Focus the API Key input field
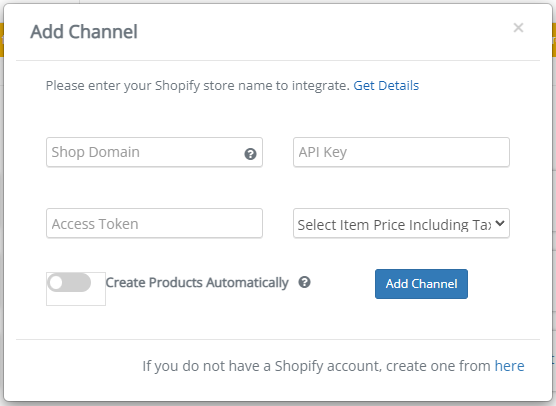 (x=401, y=152)
